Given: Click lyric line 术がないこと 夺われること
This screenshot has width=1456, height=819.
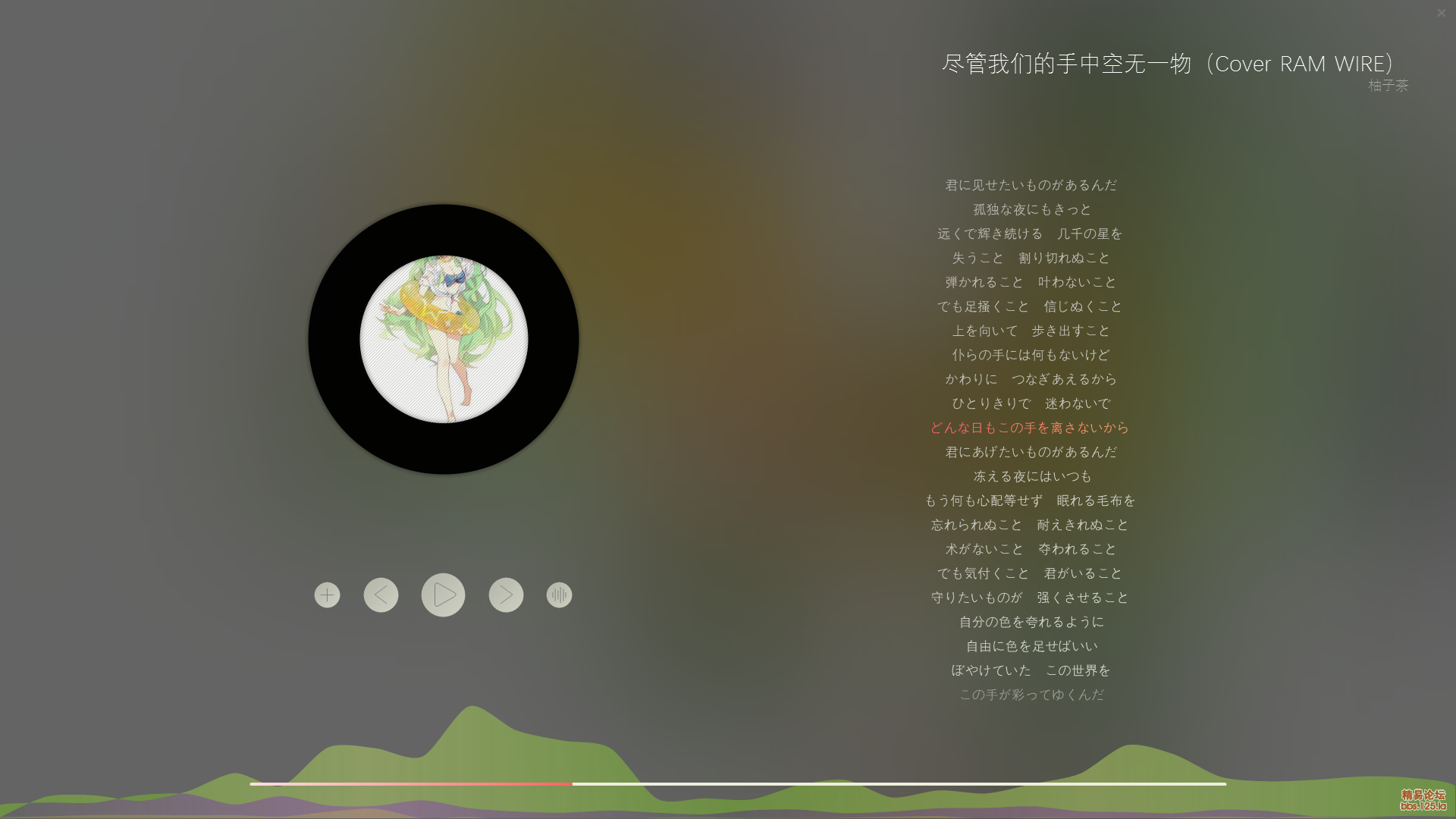Looking at the screenshot, I should coord(1031,549).
